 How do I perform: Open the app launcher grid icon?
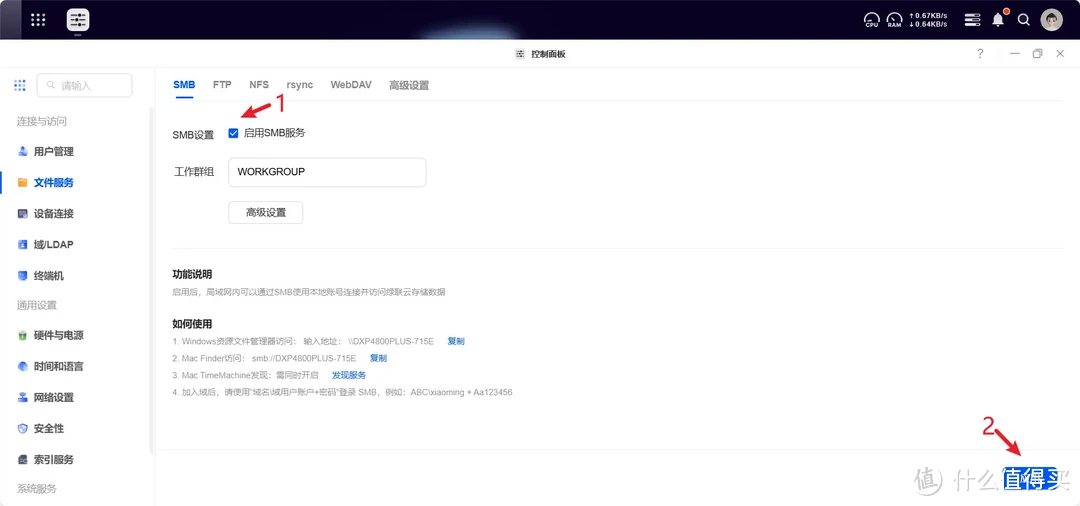[x=38, y=19]
